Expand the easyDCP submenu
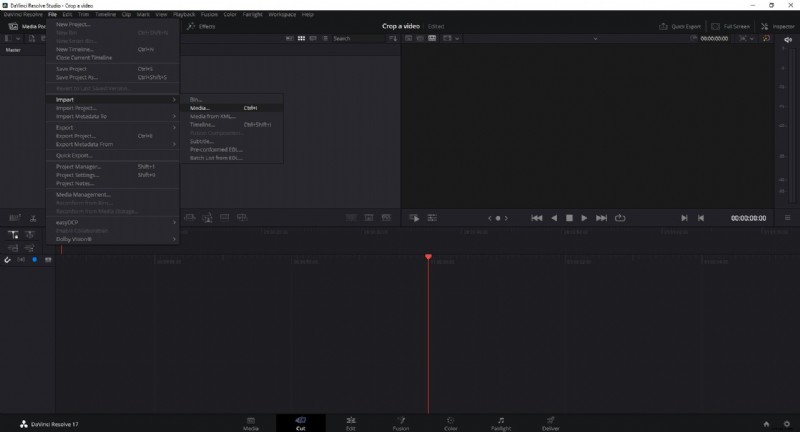Image resolution: width=800 pixels, height=432 pixels. pyautogui.click(x=112, y=222)
